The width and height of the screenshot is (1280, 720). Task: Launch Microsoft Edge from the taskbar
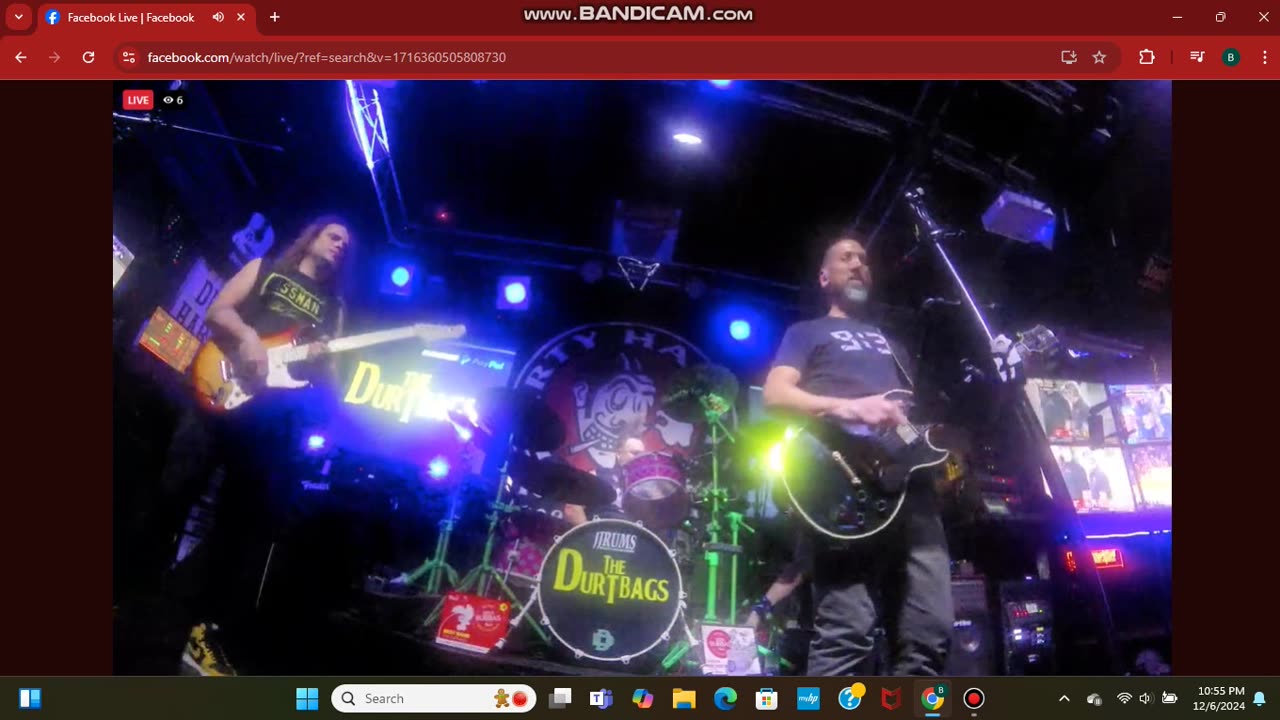click(x=725, y=698)
